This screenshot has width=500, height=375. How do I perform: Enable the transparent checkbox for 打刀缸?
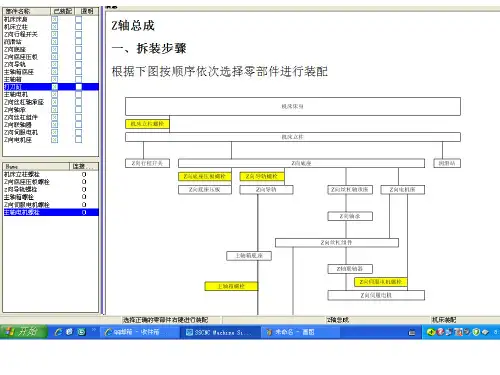[78, 87]
